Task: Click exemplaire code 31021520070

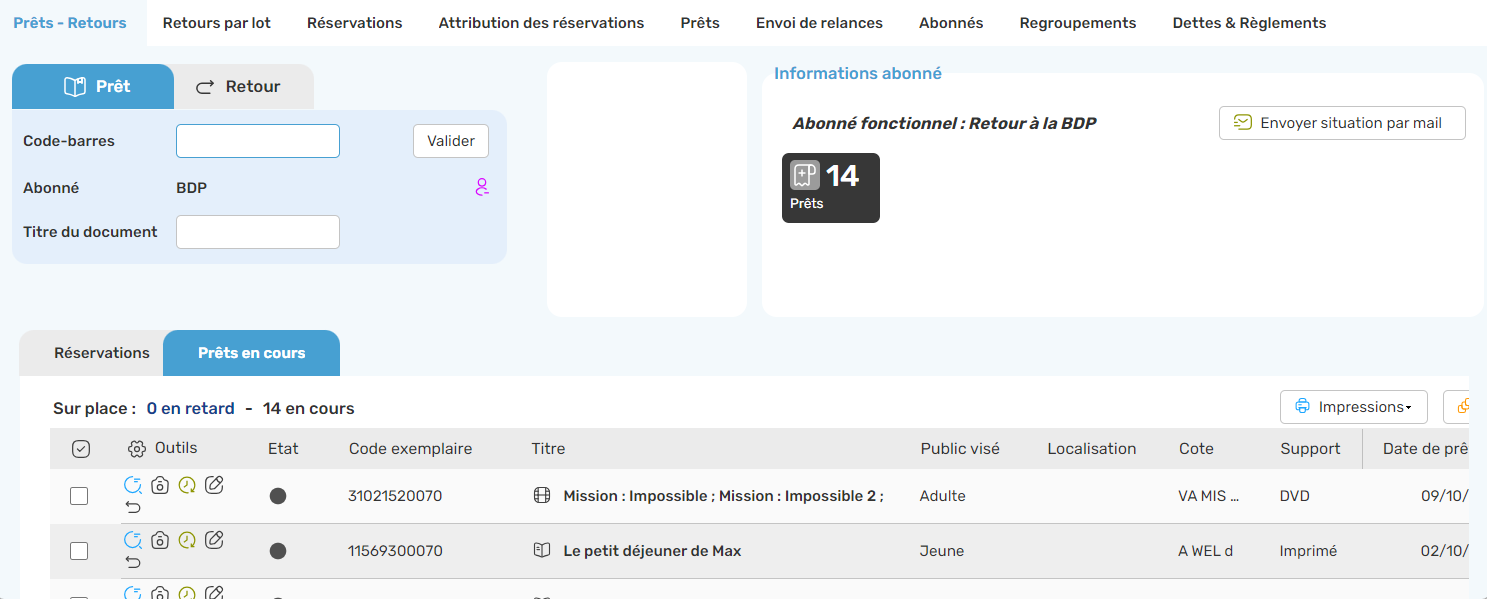Action: (x=395, y=496)
